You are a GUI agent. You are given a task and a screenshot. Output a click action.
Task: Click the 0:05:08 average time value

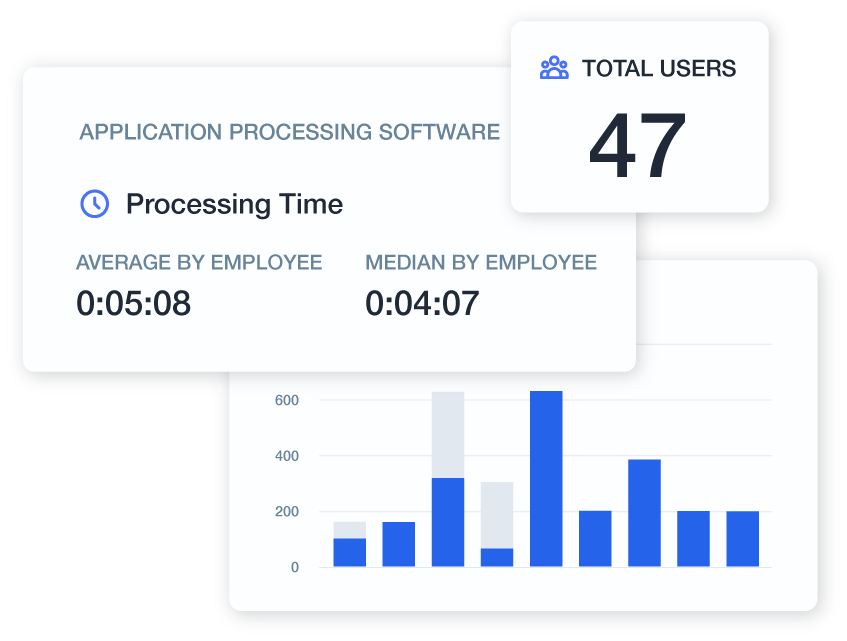tap(133, 303)
